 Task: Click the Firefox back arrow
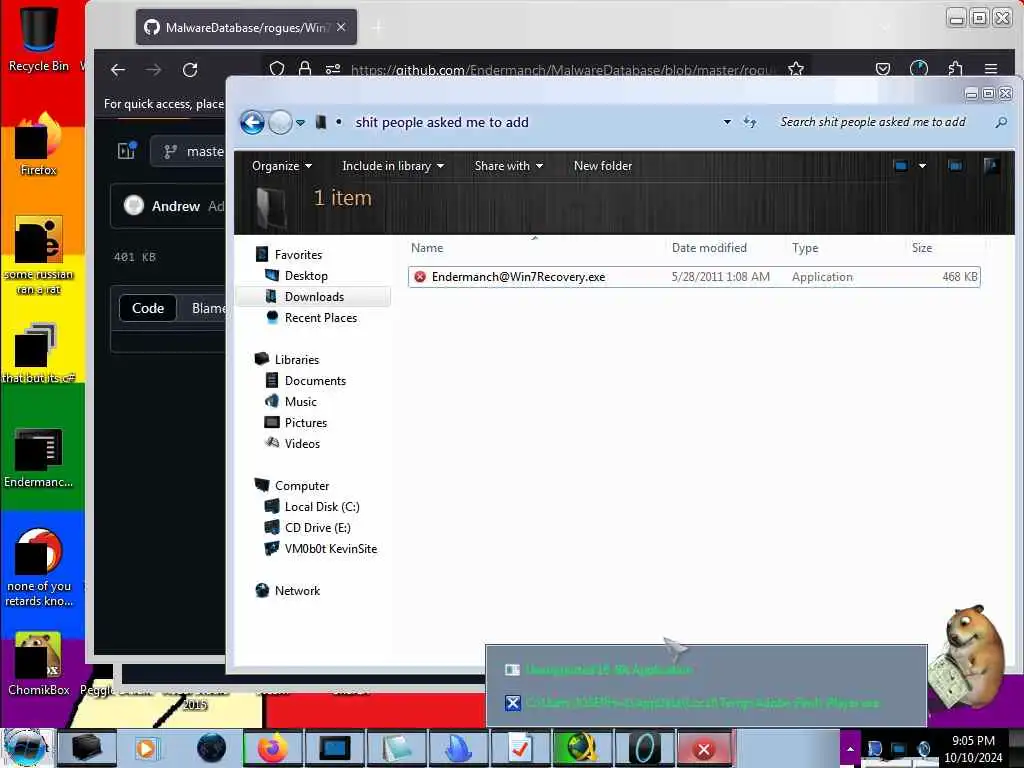[x=118, y=70]
